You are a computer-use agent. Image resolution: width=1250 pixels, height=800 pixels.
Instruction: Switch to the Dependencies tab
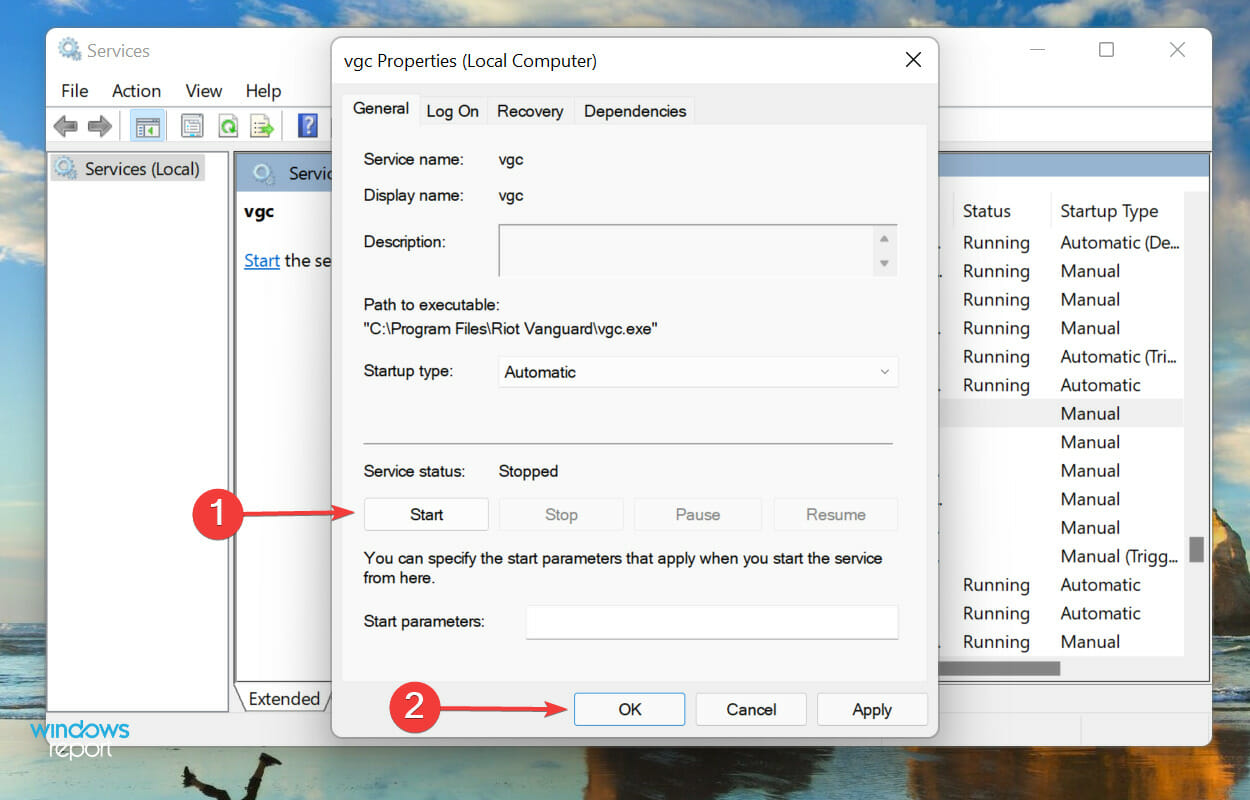635,111
